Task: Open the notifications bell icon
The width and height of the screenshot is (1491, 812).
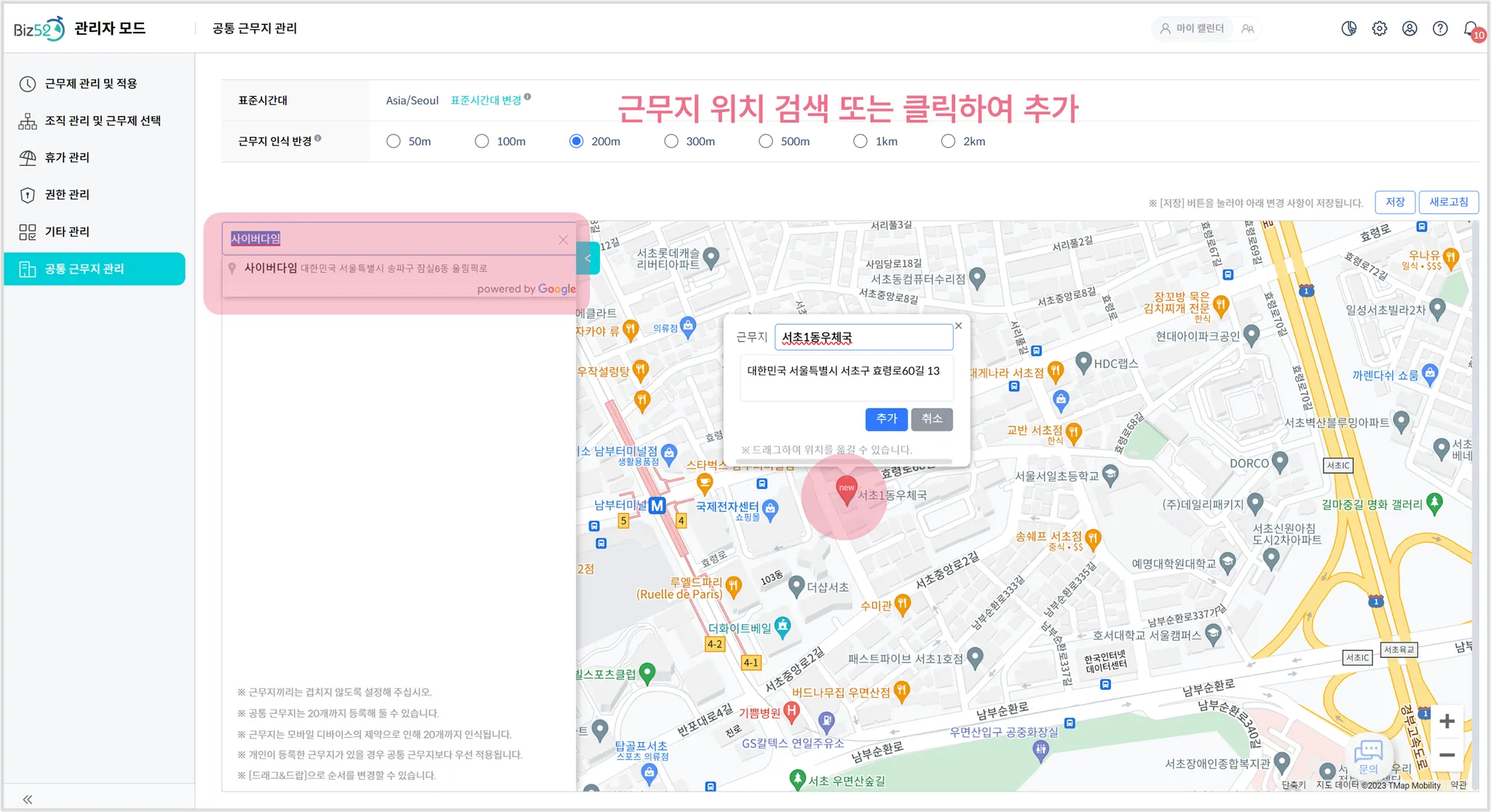Action: click(1471, 29)
